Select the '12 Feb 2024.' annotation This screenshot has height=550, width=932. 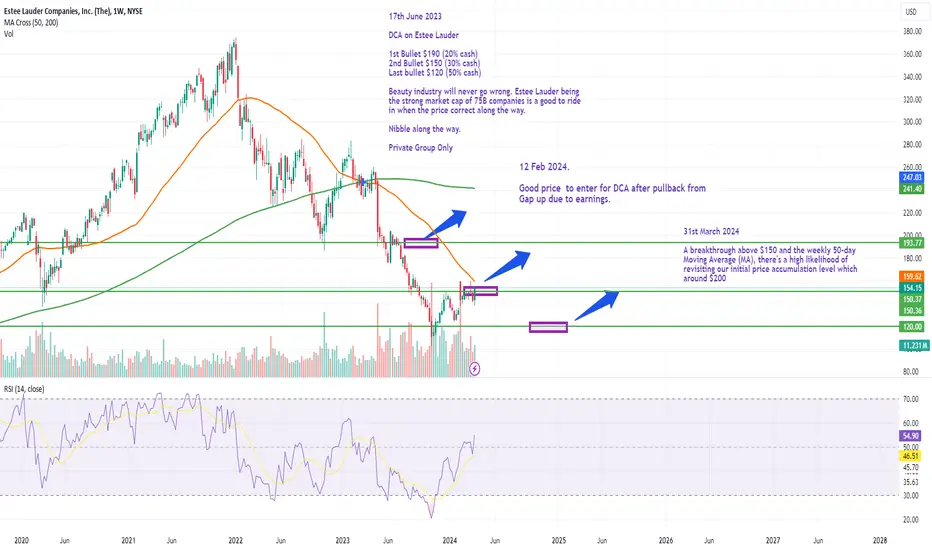coord(544,166)
